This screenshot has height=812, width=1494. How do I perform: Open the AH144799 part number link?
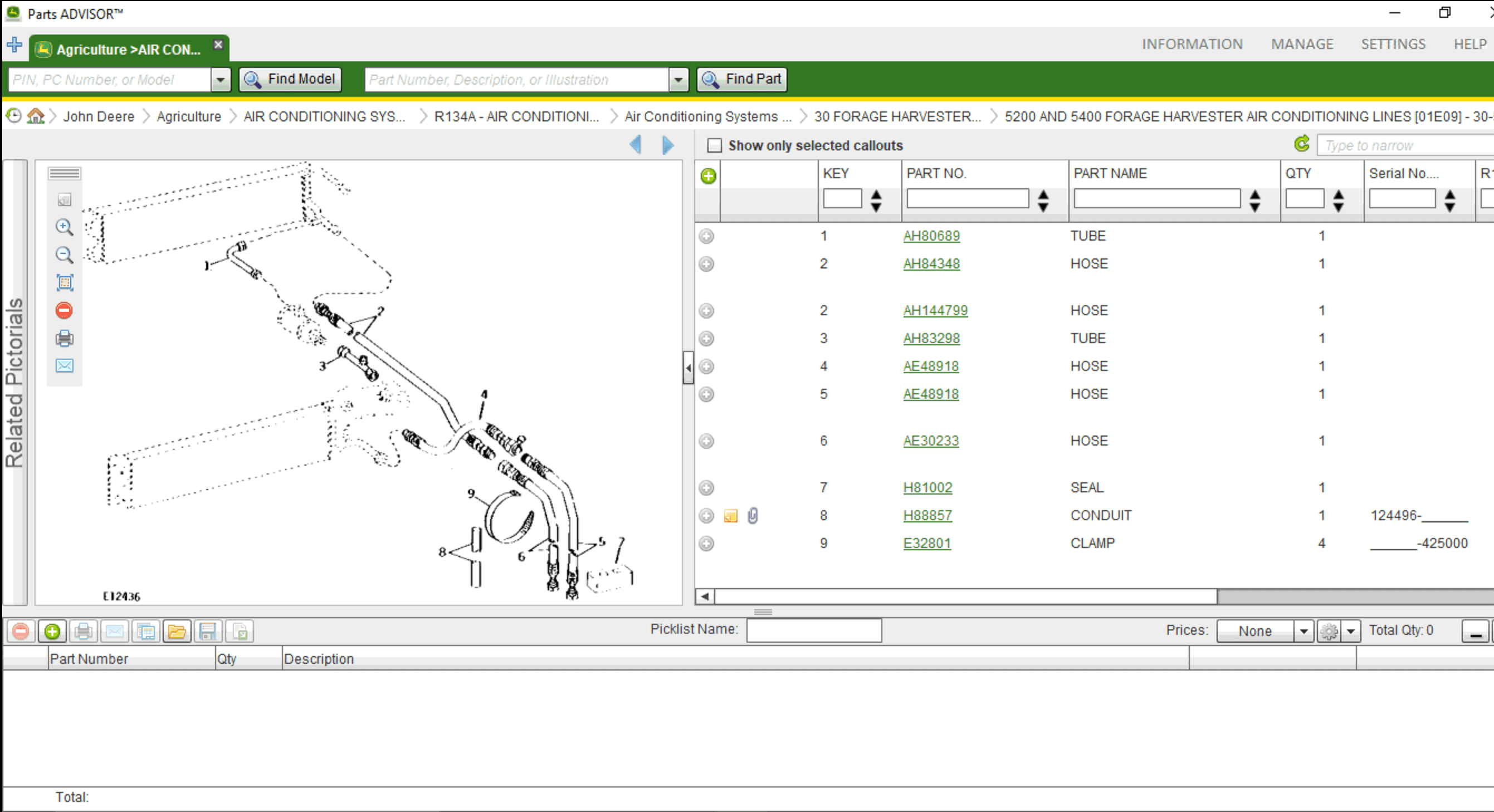pos(935,310)
